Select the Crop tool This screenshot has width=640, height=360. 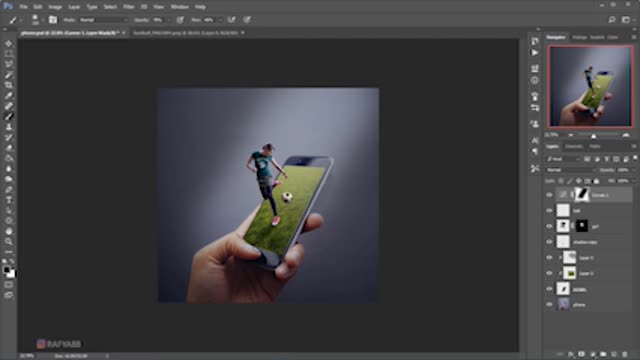coord(9,85)
